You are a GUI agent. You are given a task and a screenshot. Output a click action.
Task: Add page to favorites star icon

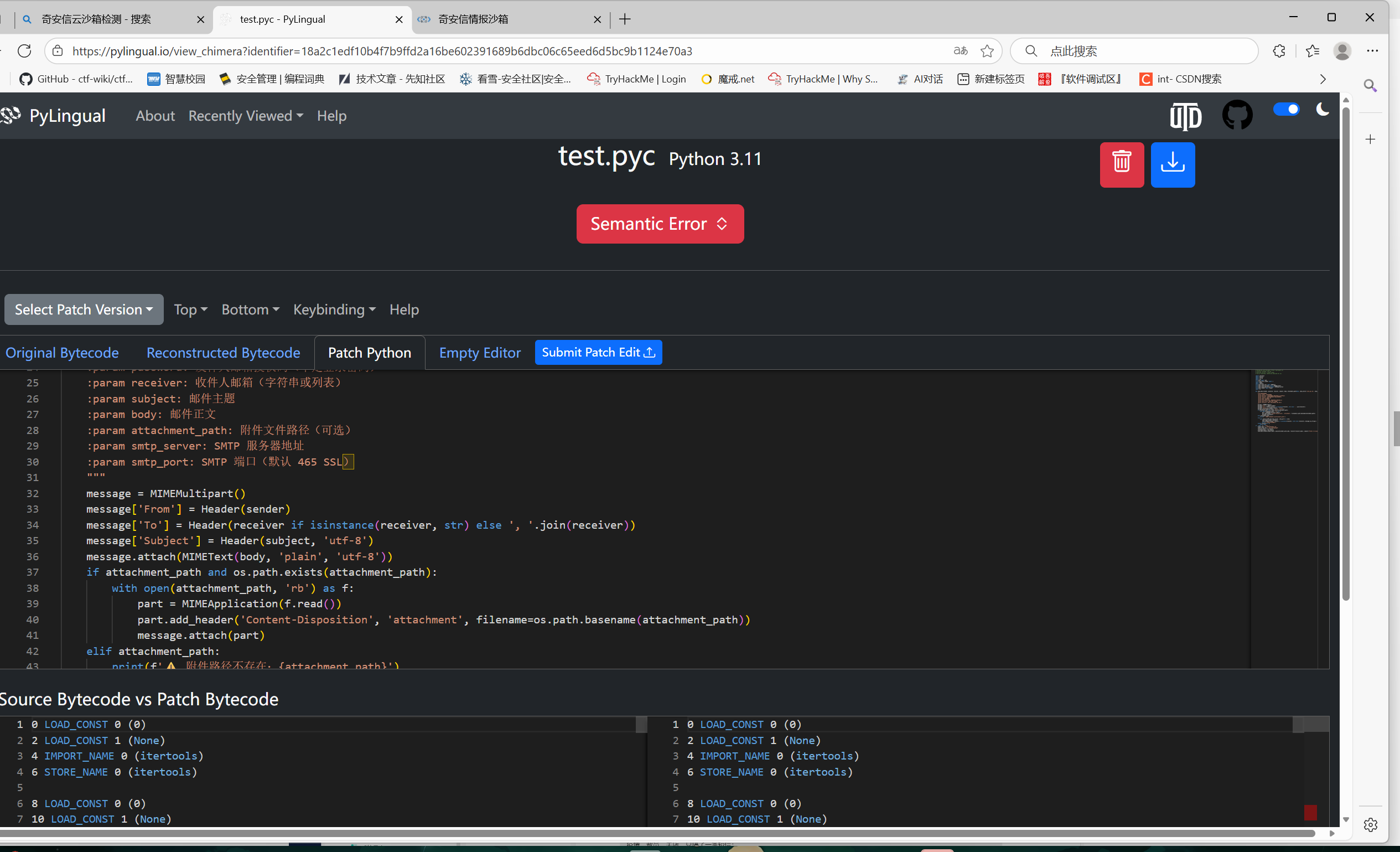pos(987,51)
